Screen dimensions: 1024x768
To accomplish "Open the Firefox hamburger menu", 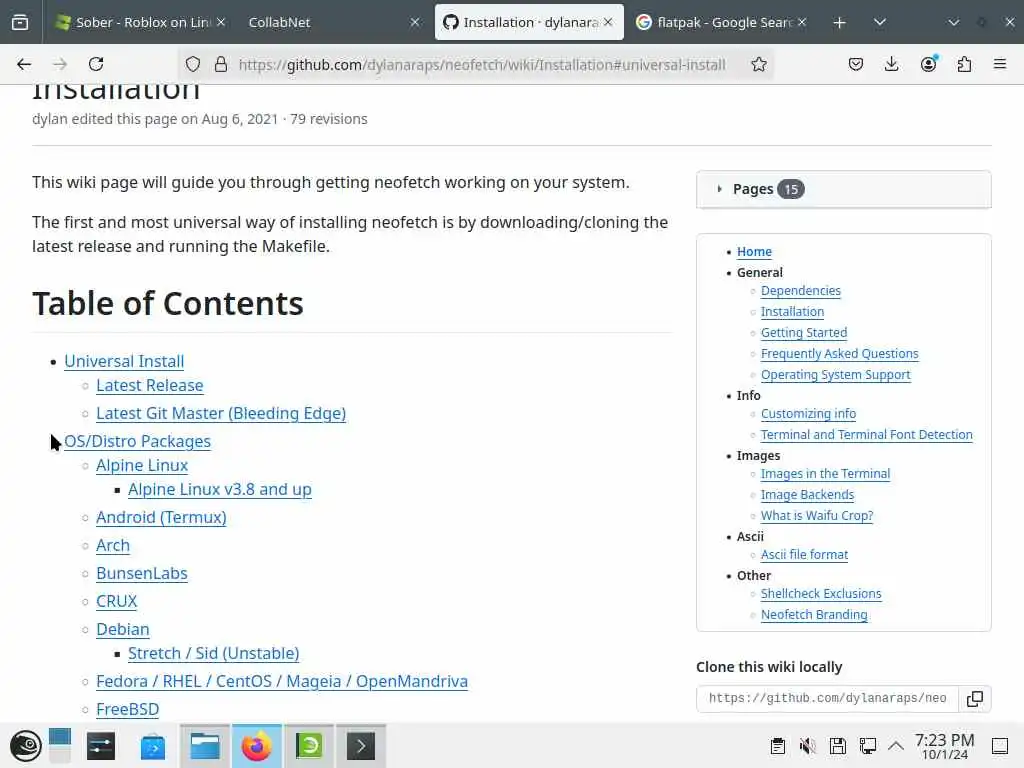I will [x=1000, y=64].
